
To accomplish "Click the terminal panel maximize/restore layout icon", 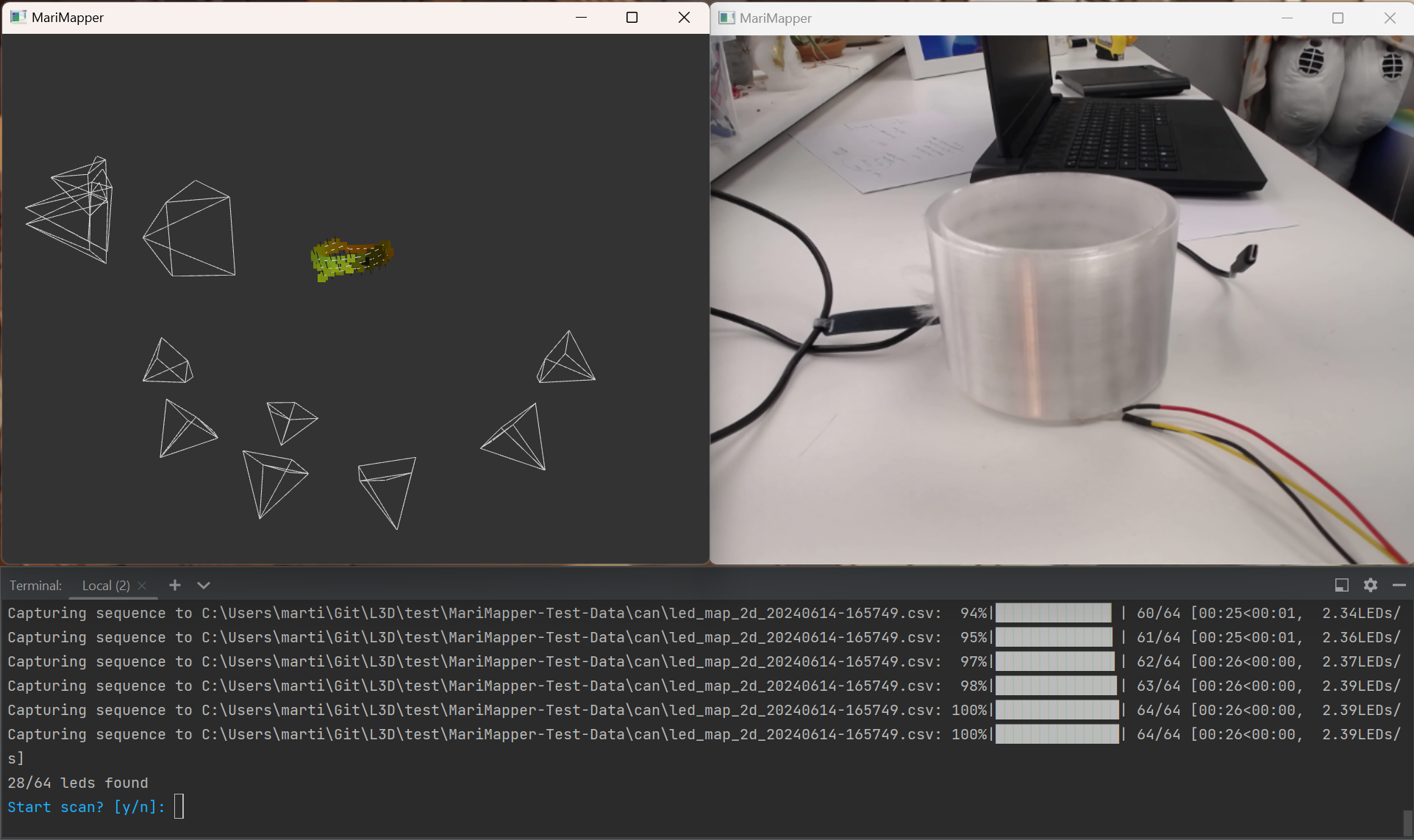I will [1341, 585].
